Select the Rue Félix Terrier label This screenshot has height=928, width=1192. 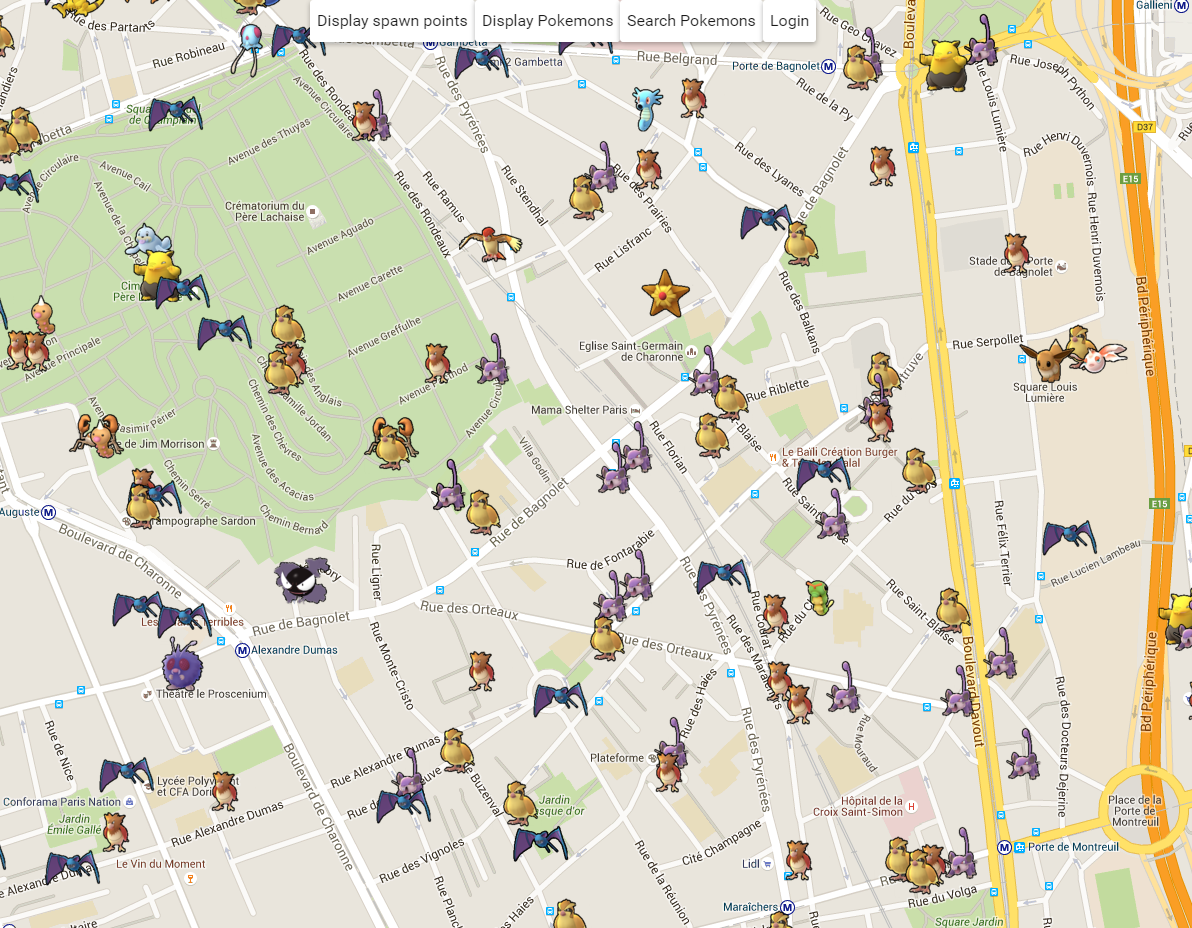click(1003, 543)
